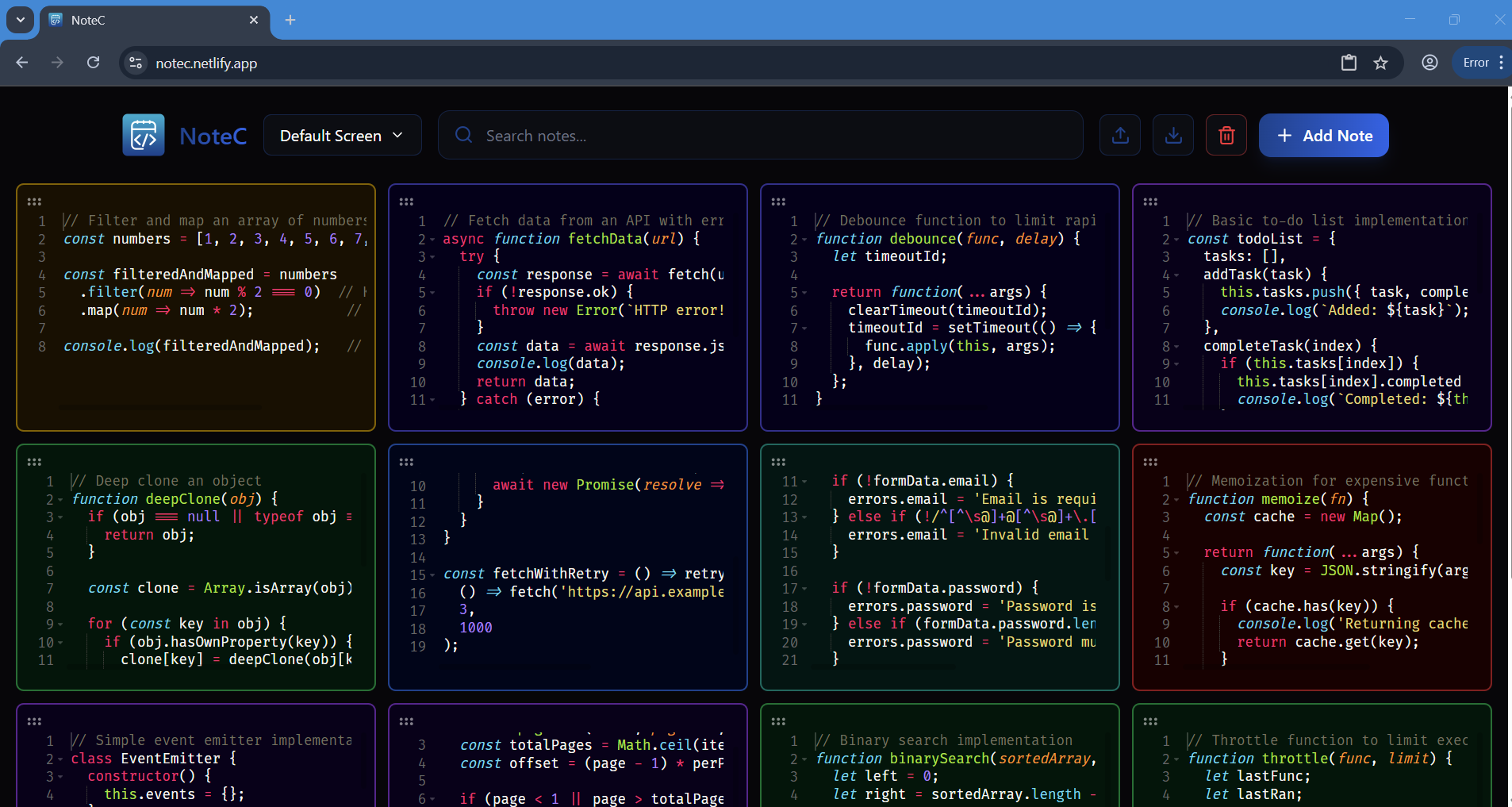This screenshot has height=807, width=1512.
Task: Collapse the deepClone function fold arrow at line 2
Action: pyautogui.click(x=60, y=500)
